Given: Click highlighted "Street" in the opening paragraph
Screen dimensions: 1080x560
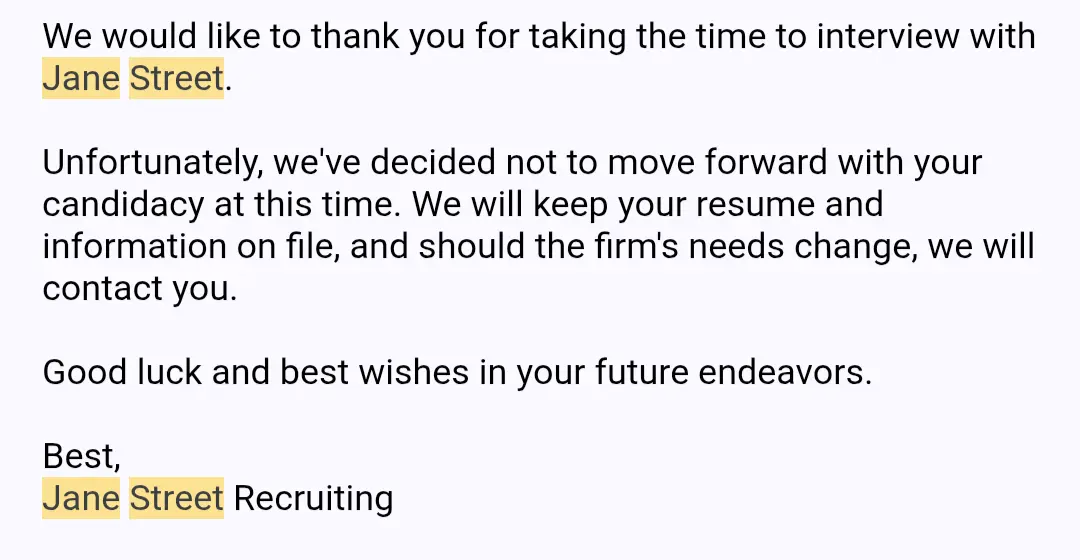Looking at the screenshot, I should 176,78.
